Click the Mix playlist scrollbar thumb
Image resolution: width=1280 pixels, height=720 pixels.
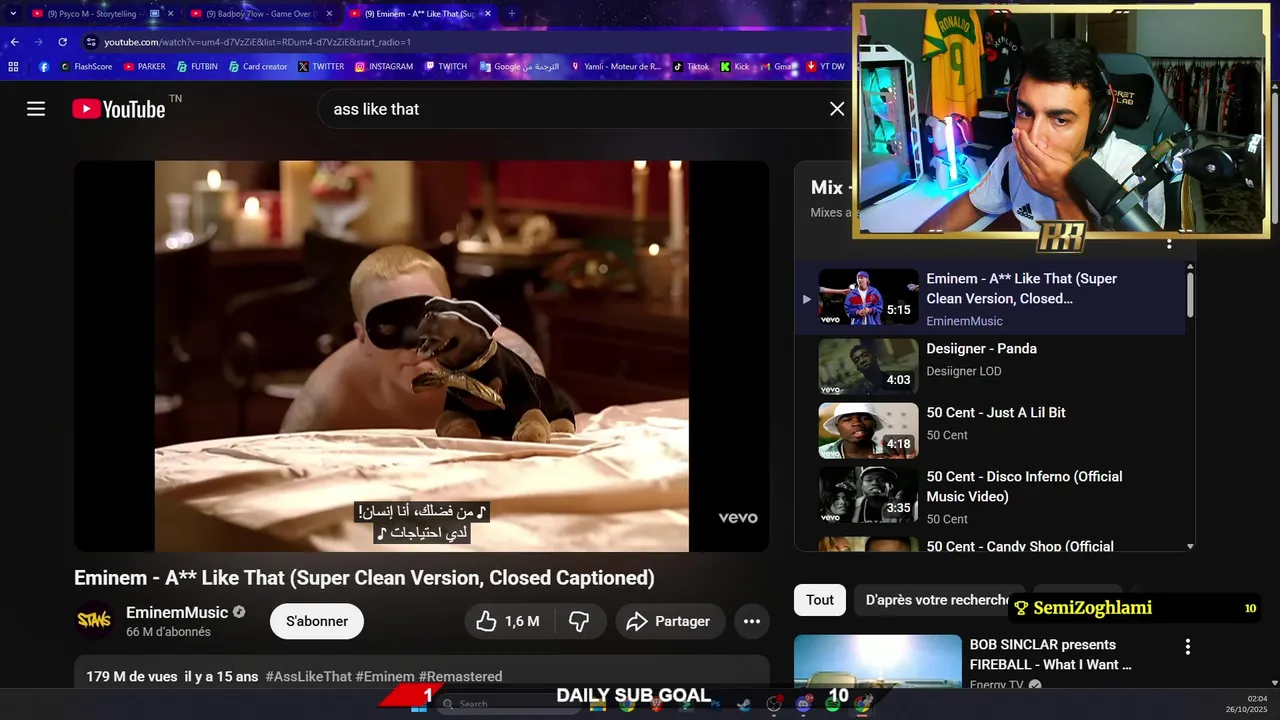tap(1190, 295)
